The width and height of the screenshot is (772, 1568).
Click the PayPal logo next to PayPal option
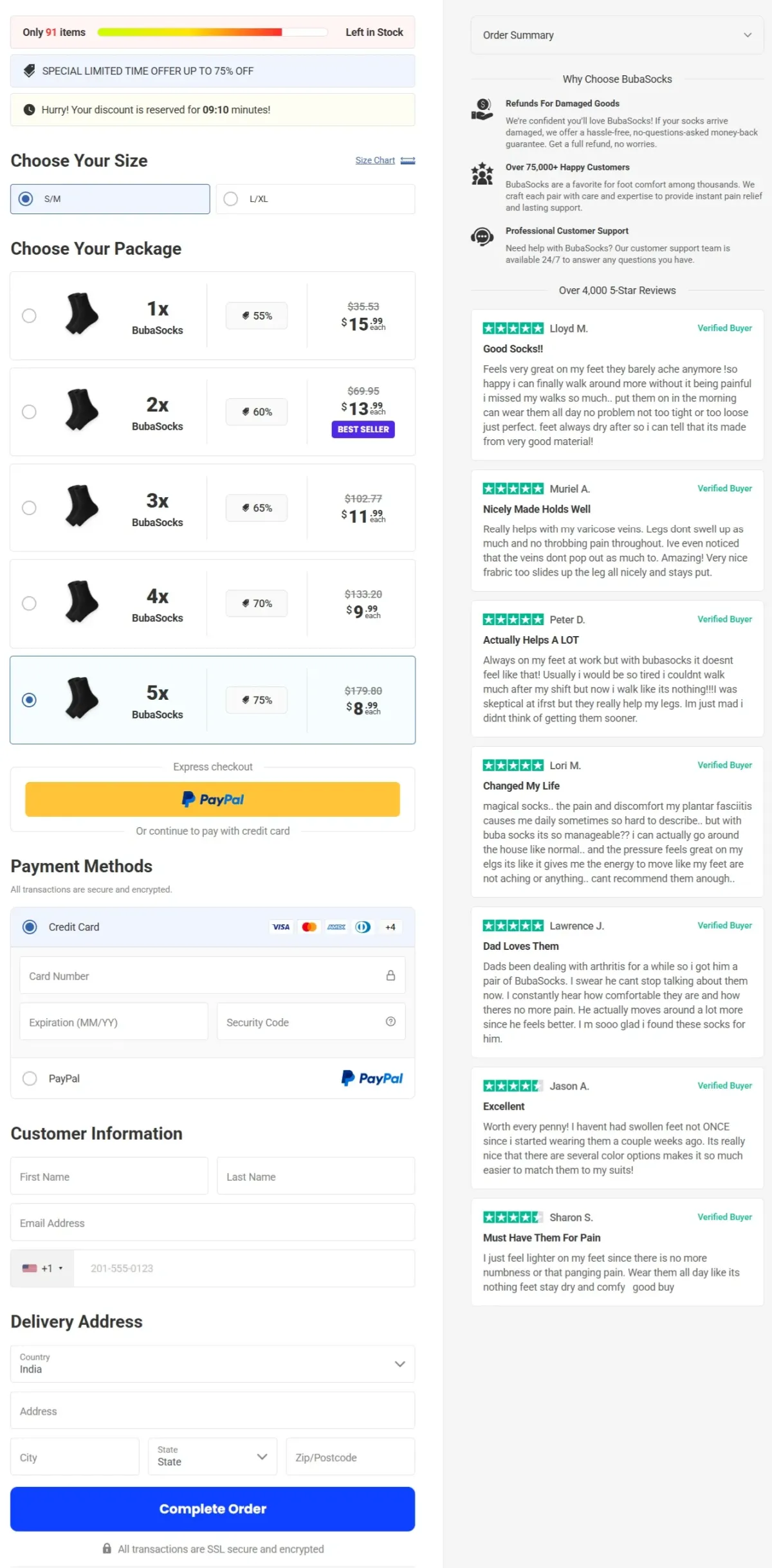coord(372,1078)
